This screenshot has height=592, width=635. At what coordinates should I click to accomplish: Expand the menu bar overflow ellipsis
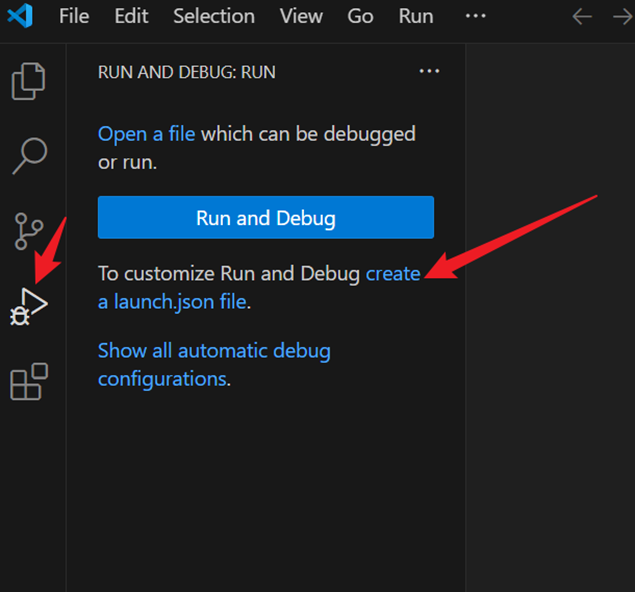coord(475,16)
